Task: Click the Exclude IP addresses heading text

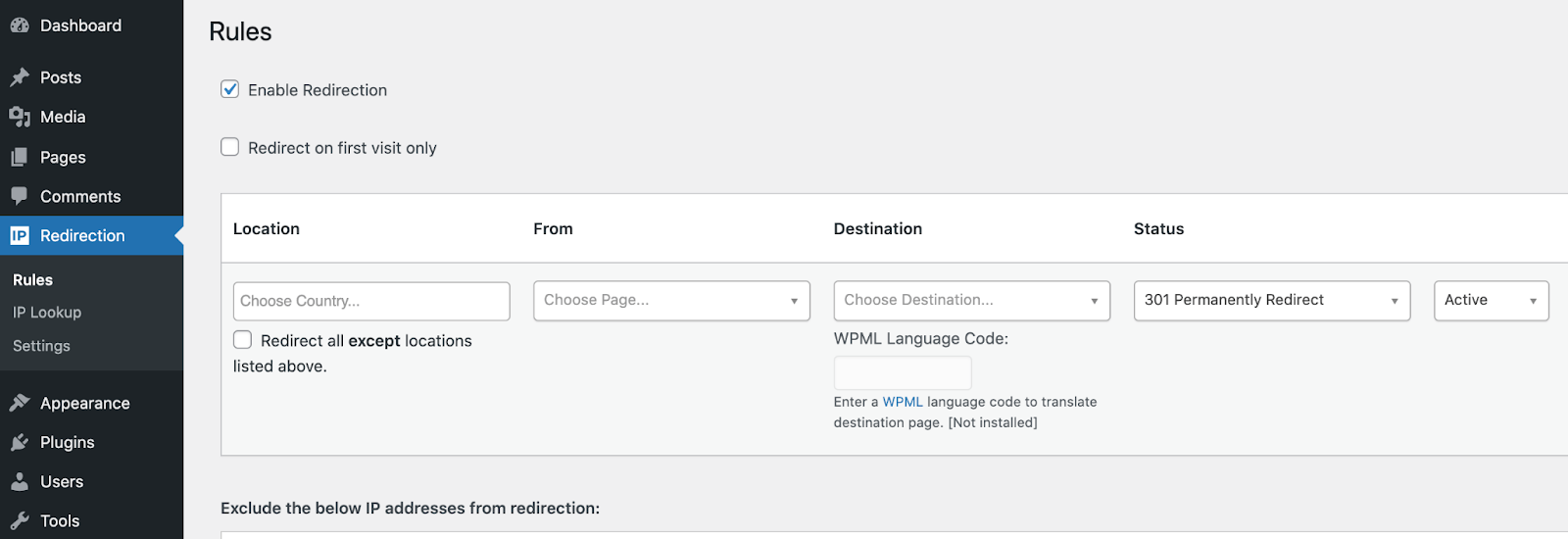Action: [410, 508]
